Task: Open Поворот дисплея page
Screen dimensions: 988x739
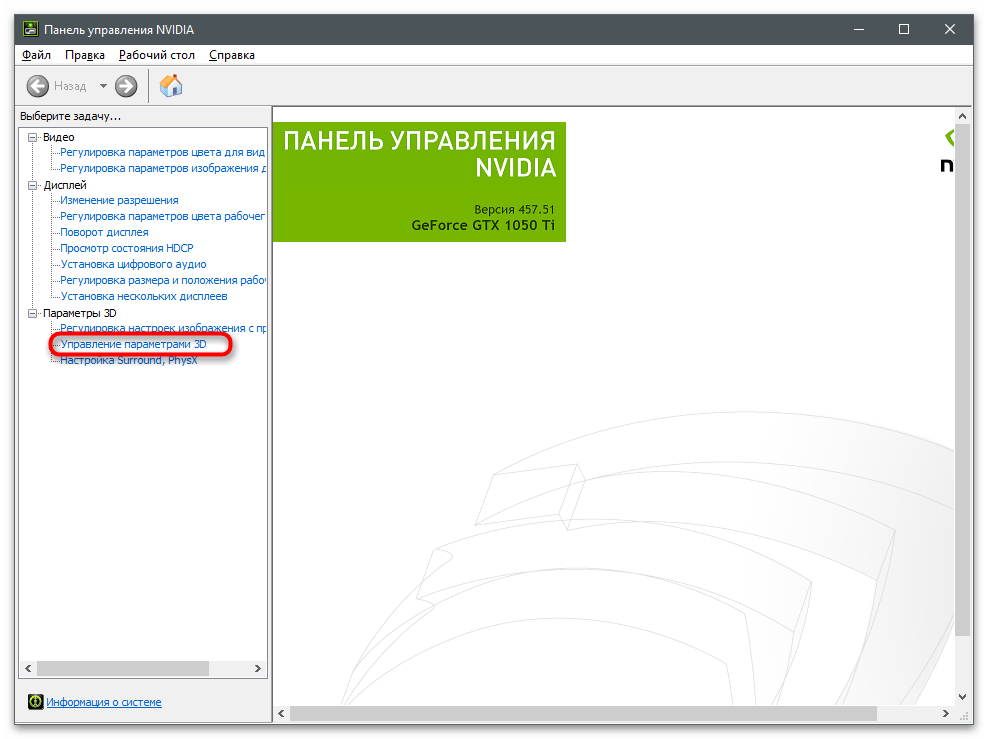Action: 104,232
